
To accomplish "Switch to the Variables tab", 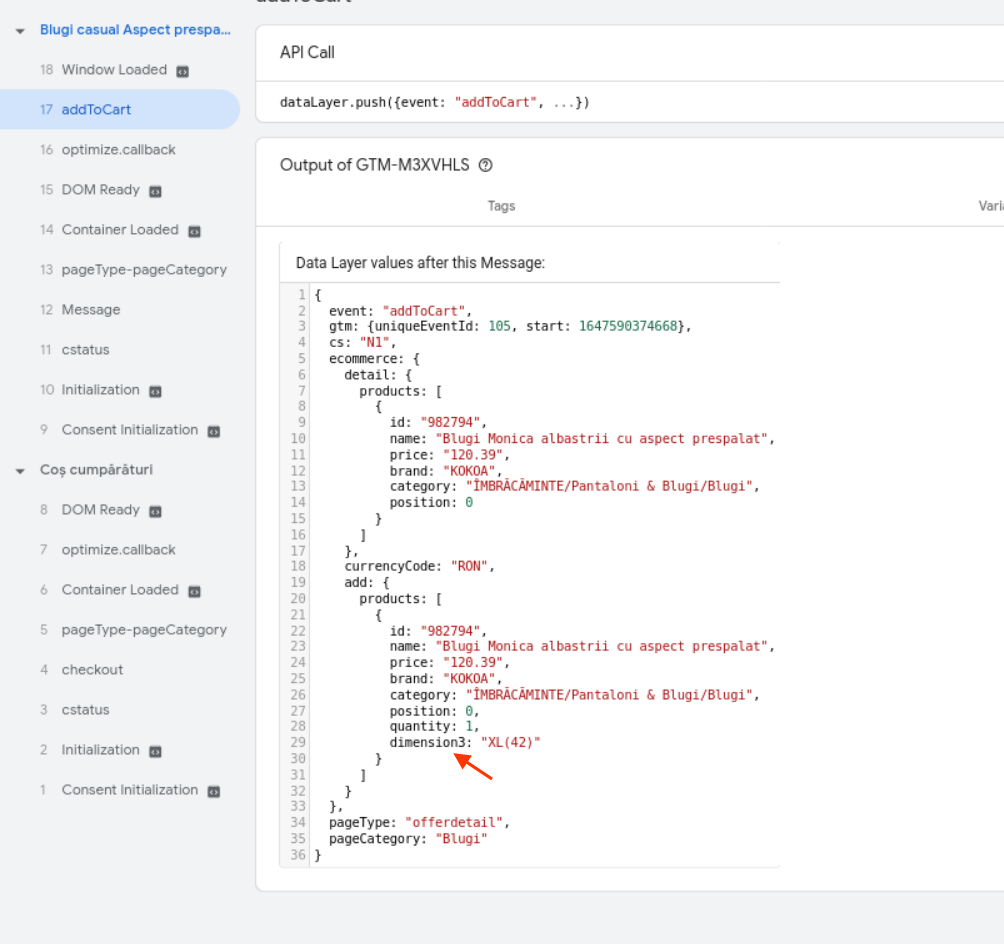I will [x=991, y=206].
